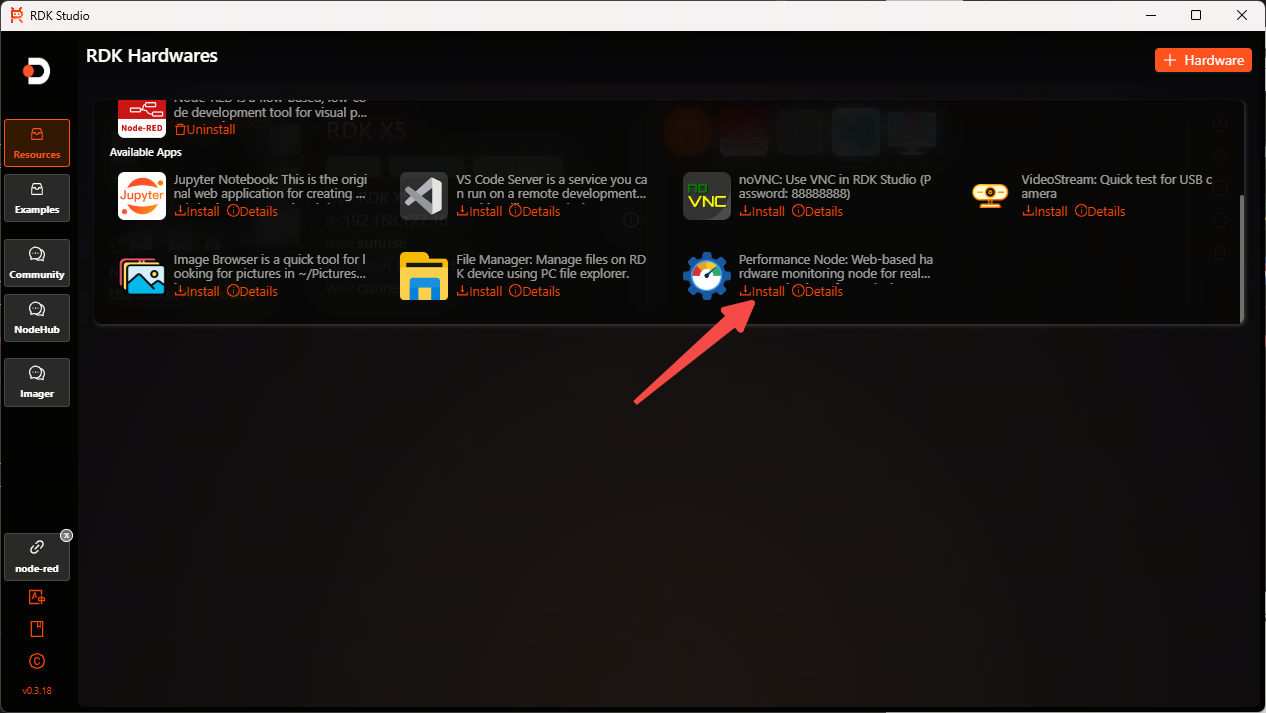Open the Image Browser picture icon

(x=142, y=275)
